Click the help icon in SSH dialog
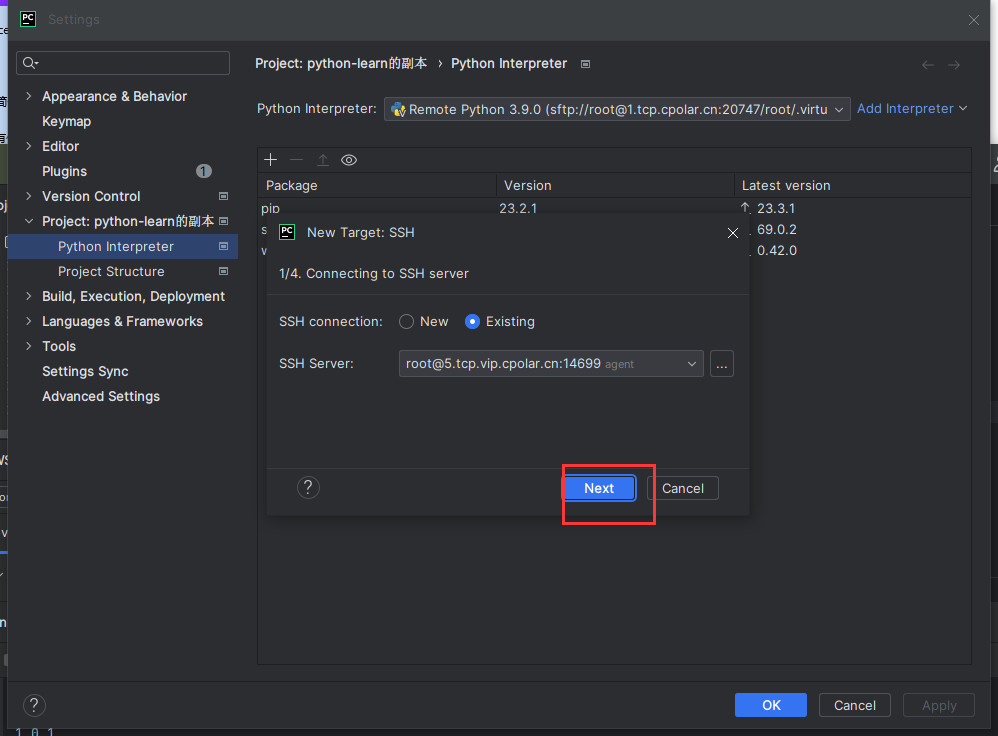This screenshot has width=998, height=736. 309,488
